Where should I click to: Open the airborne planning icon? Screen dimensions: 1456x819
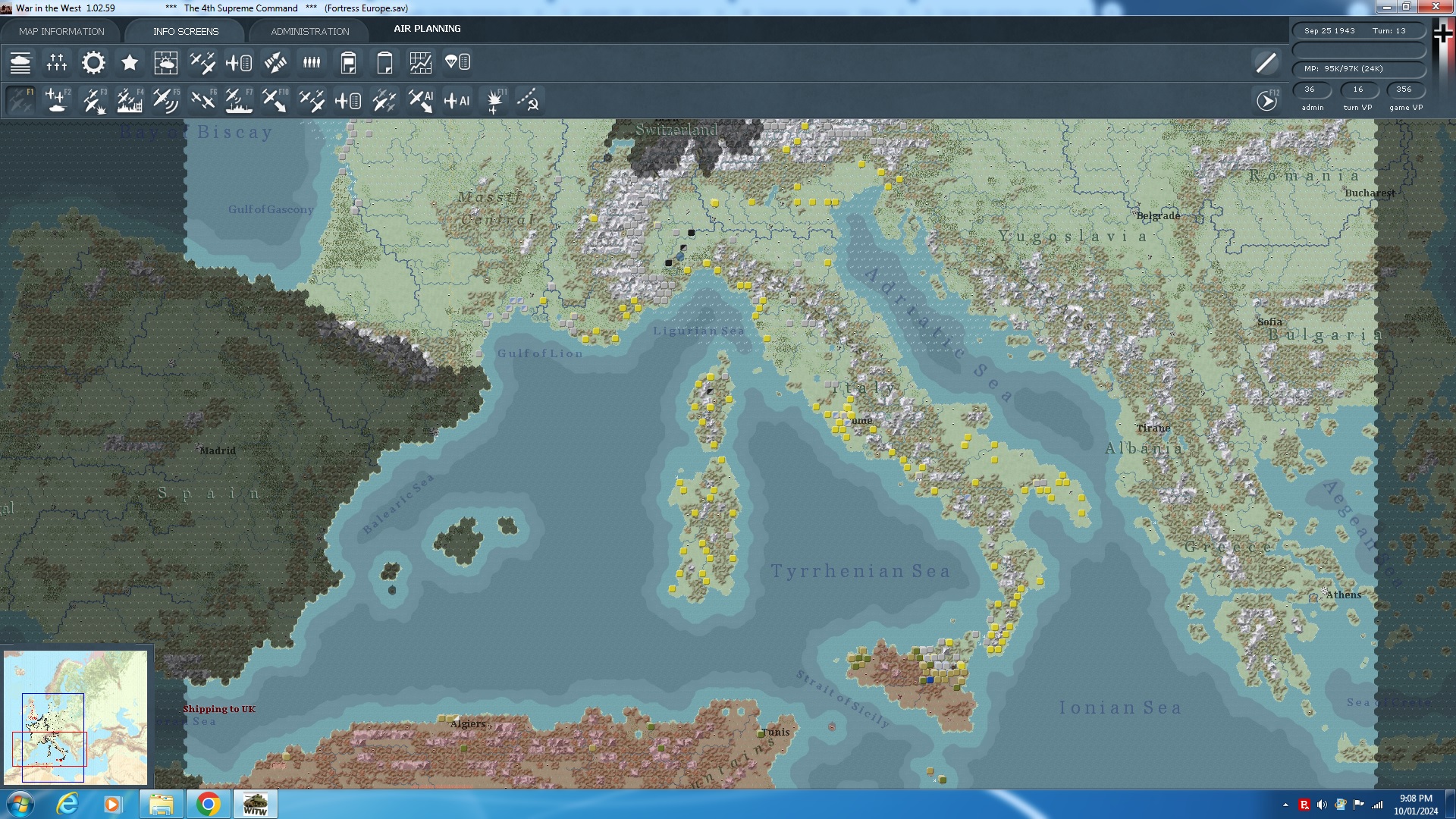coord(456,63)
